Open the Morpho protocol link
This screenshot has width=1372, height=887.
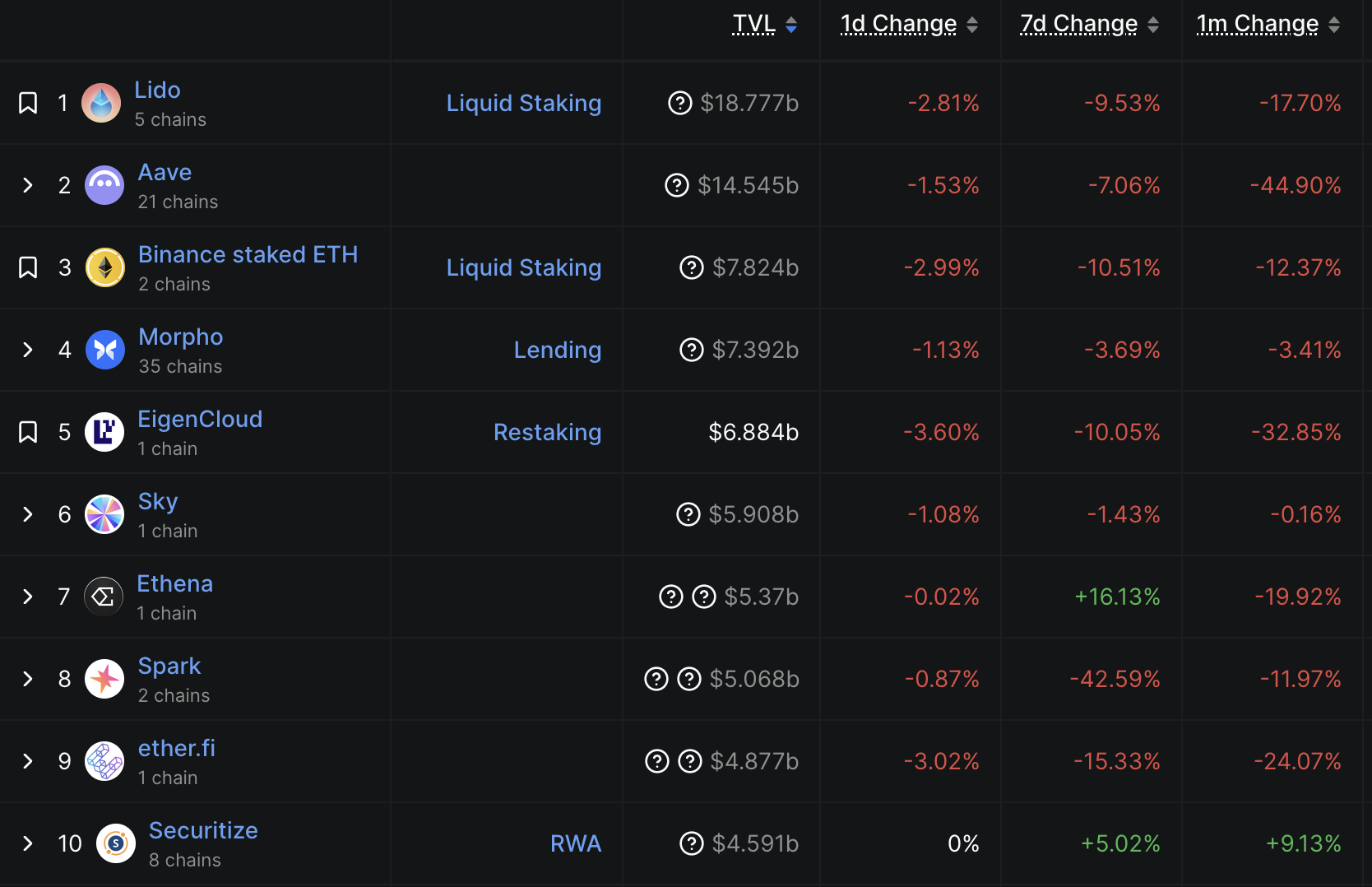point(181,337)
